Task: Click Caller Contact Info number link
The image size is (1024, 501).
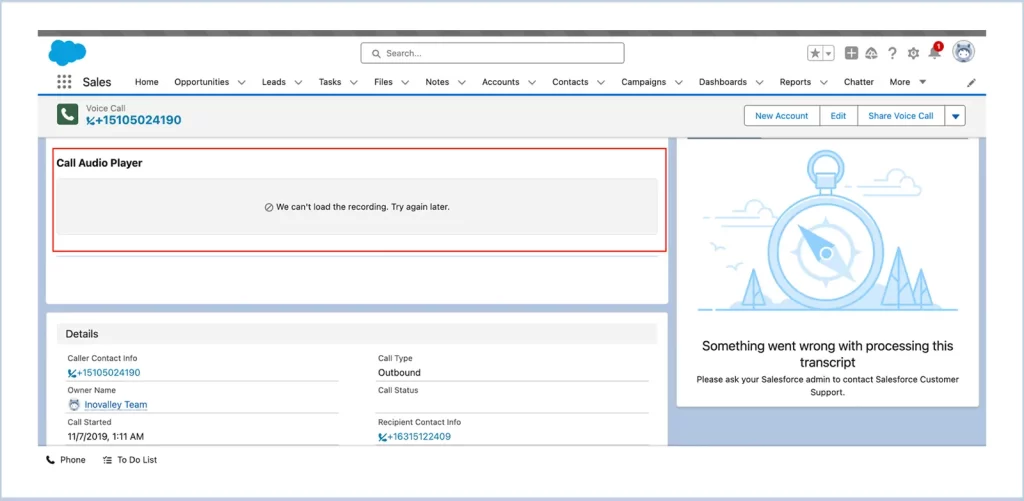Action: coord(104,373)
